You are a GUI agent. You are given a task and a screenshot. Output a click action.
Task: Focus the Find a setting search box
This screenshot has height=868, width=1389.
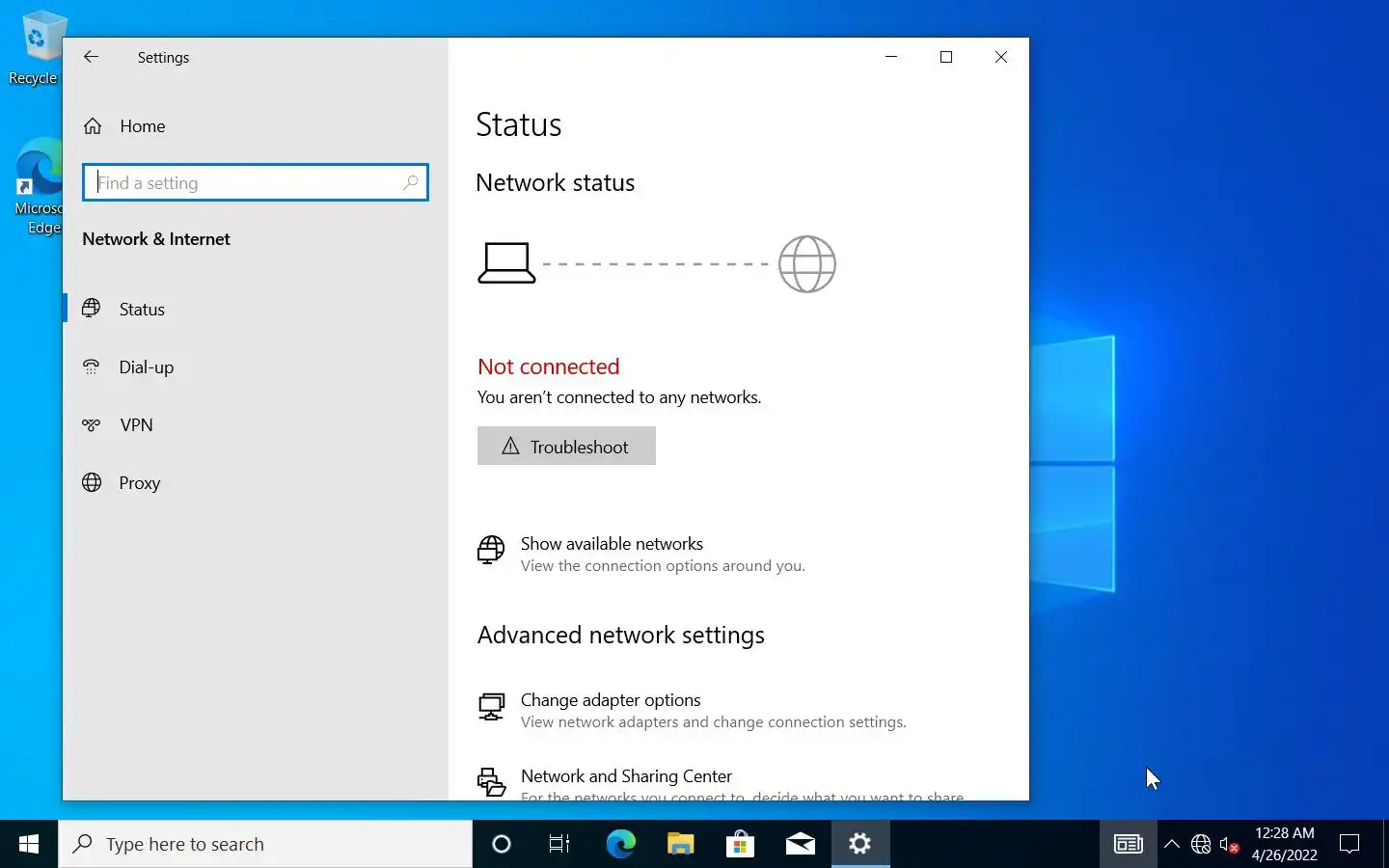tap(256, 182)
